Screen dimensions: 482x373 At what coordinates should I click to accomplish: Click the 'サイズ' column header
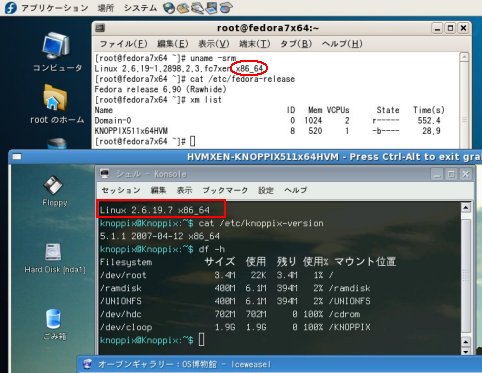click(220, 262)
